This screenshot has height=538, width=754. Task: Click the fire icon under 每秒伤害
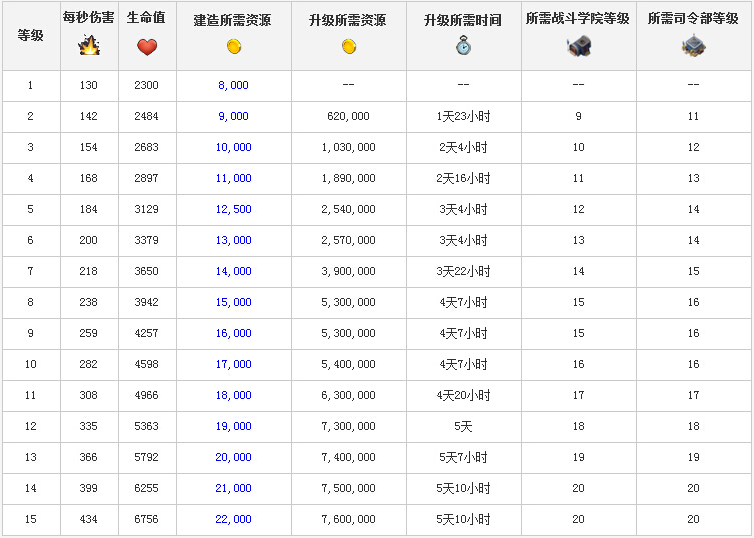pyautogui.click(x=89, y=46)
